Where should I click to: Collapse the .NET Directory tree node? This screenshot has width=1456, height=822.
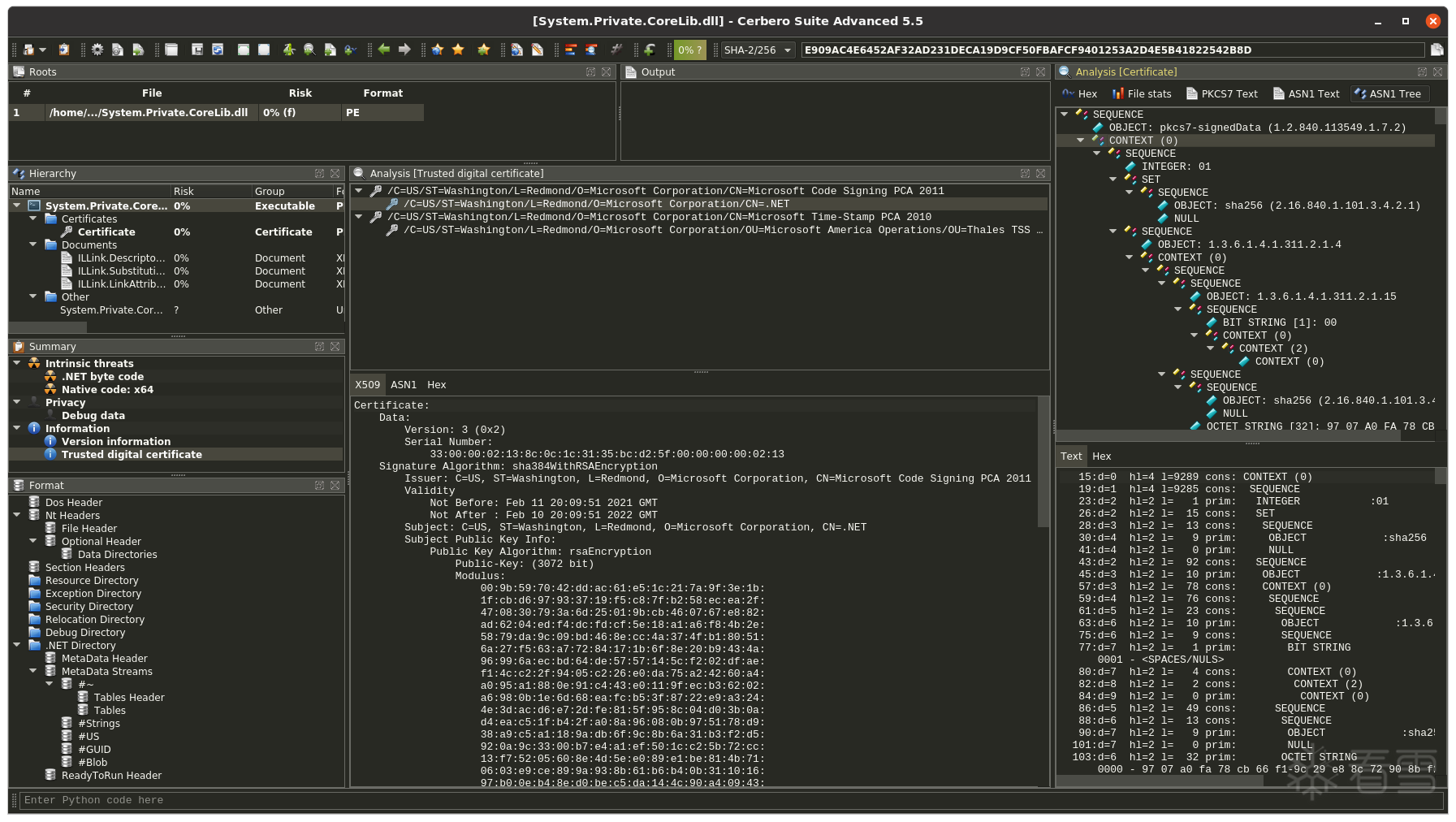[x=17, y=645]
